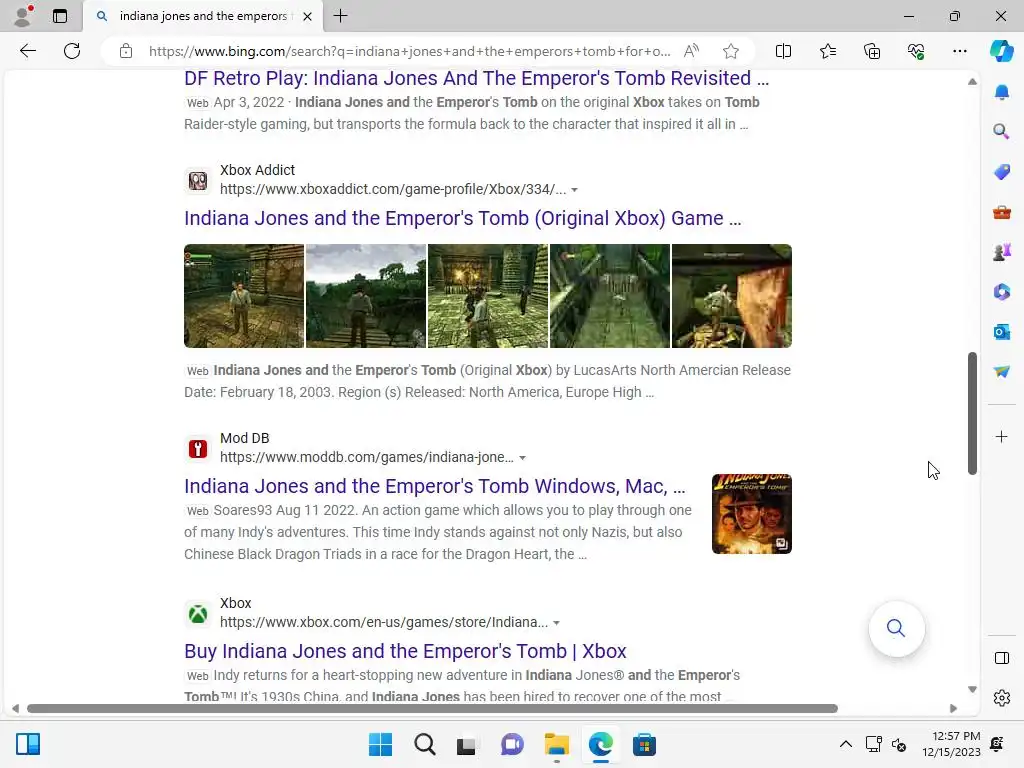The width and height of the screenshot is (1024, 768).
Task: Open Browser essentials heart icon
Action: click(x=916, y=51)
